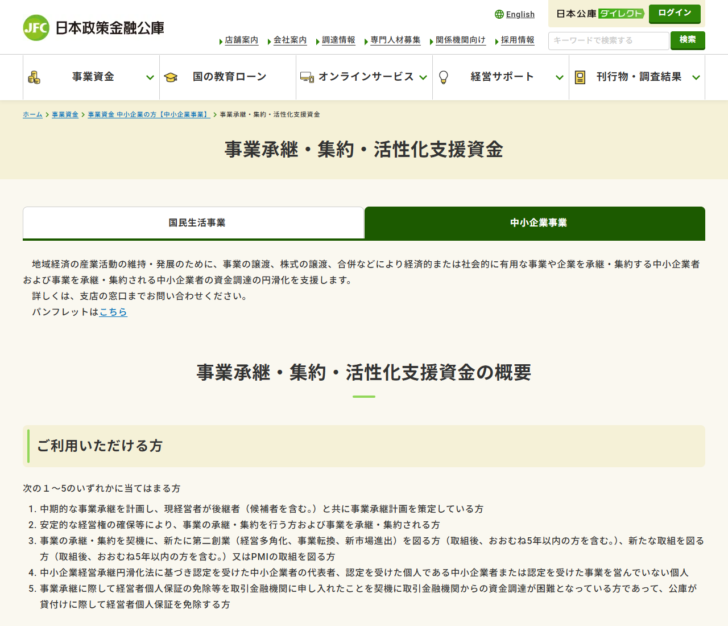Image resolution: width=728 pixels, height=626 pixels.
Task: Open the pamphlet via こちら link
Action: coord(113,312)
